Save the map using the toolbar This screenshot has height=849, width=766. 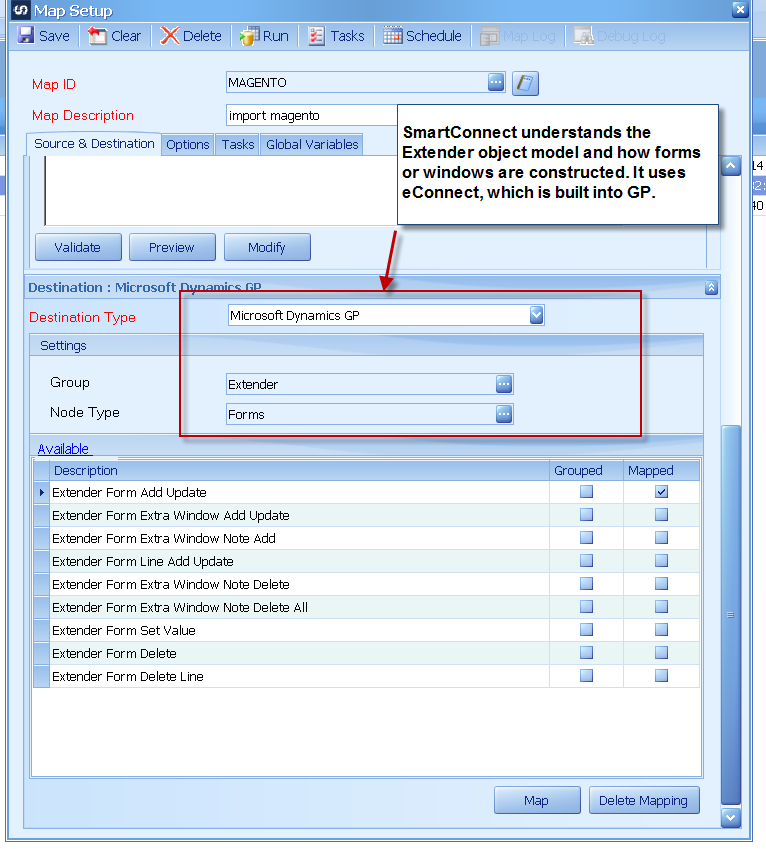43,36
